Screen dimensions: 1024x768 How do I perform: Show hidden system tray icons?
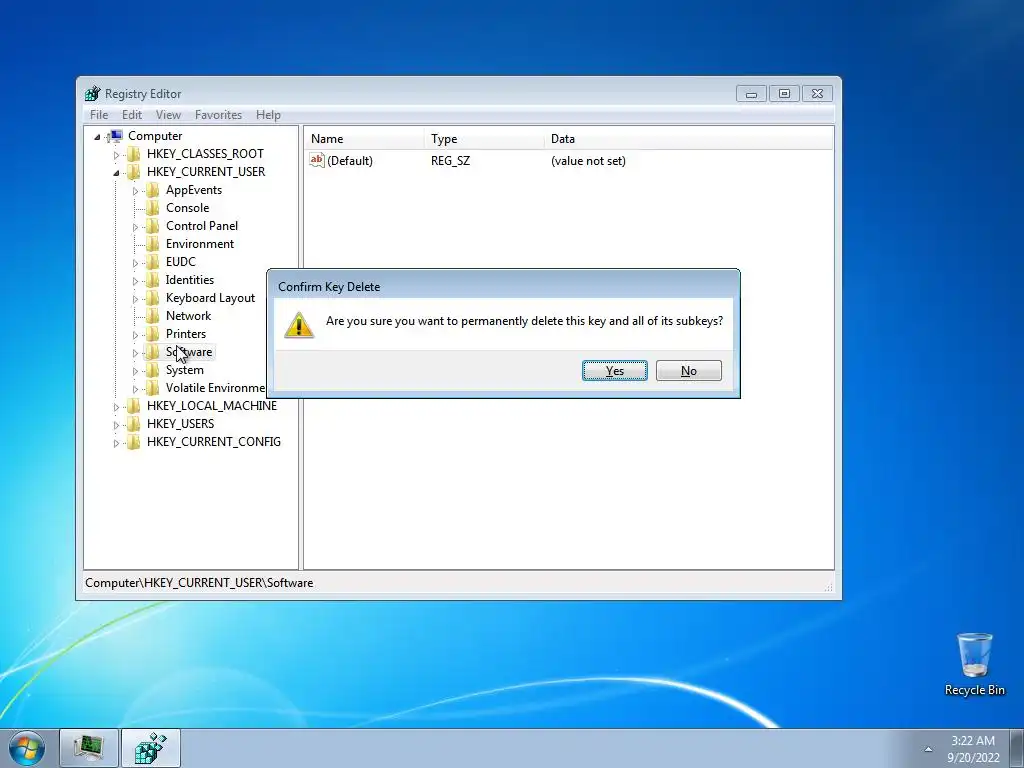coord(928,749)
